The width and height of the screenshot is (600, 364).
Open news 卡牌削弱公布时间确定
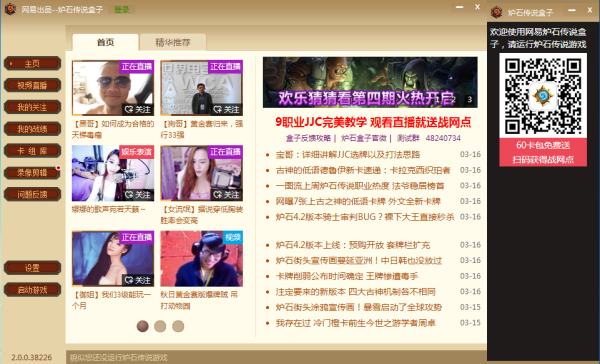pyautogui.click(x=347, y=276)
